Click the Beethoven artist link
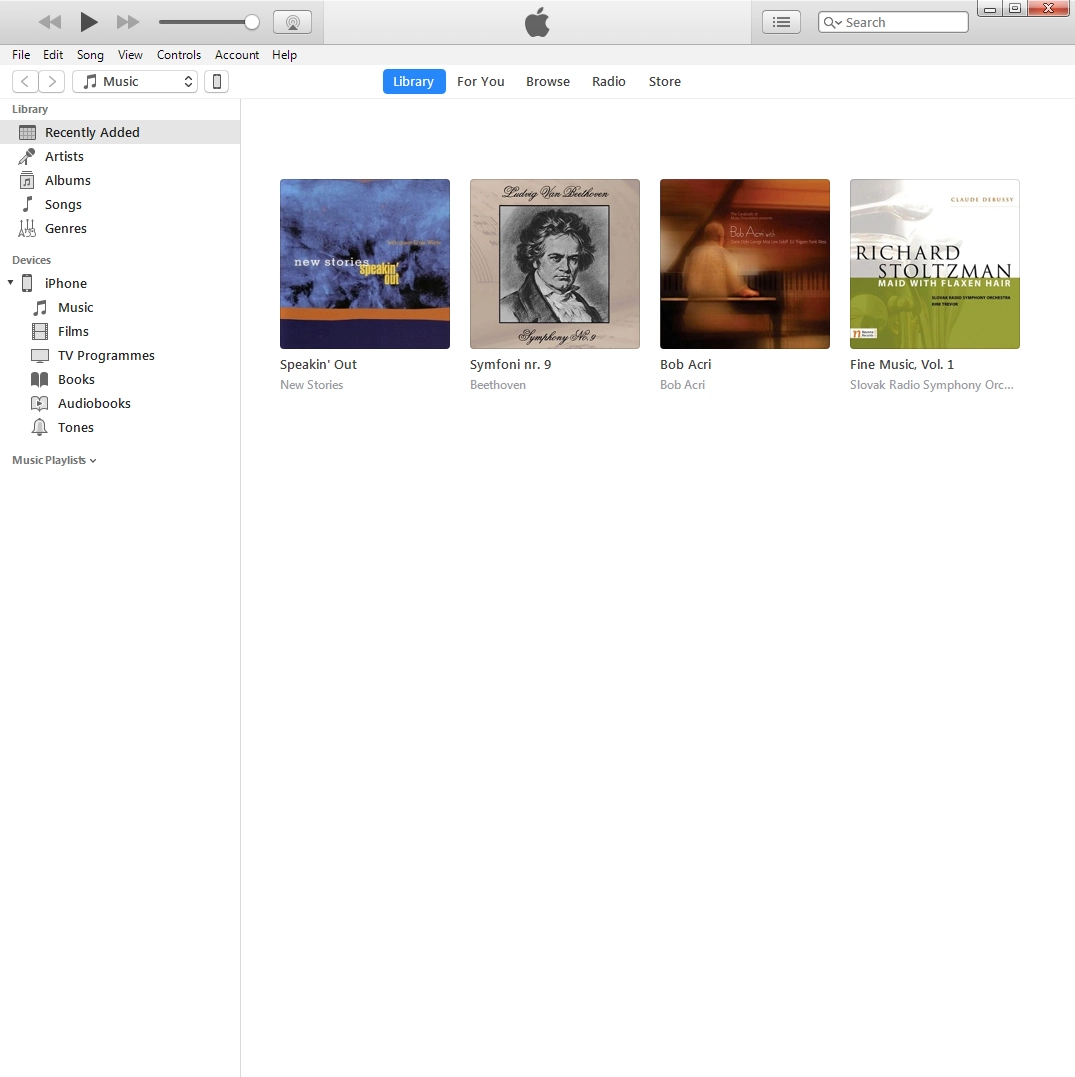This screenshot has height=1077, width=1075. [x=497, y=385]
